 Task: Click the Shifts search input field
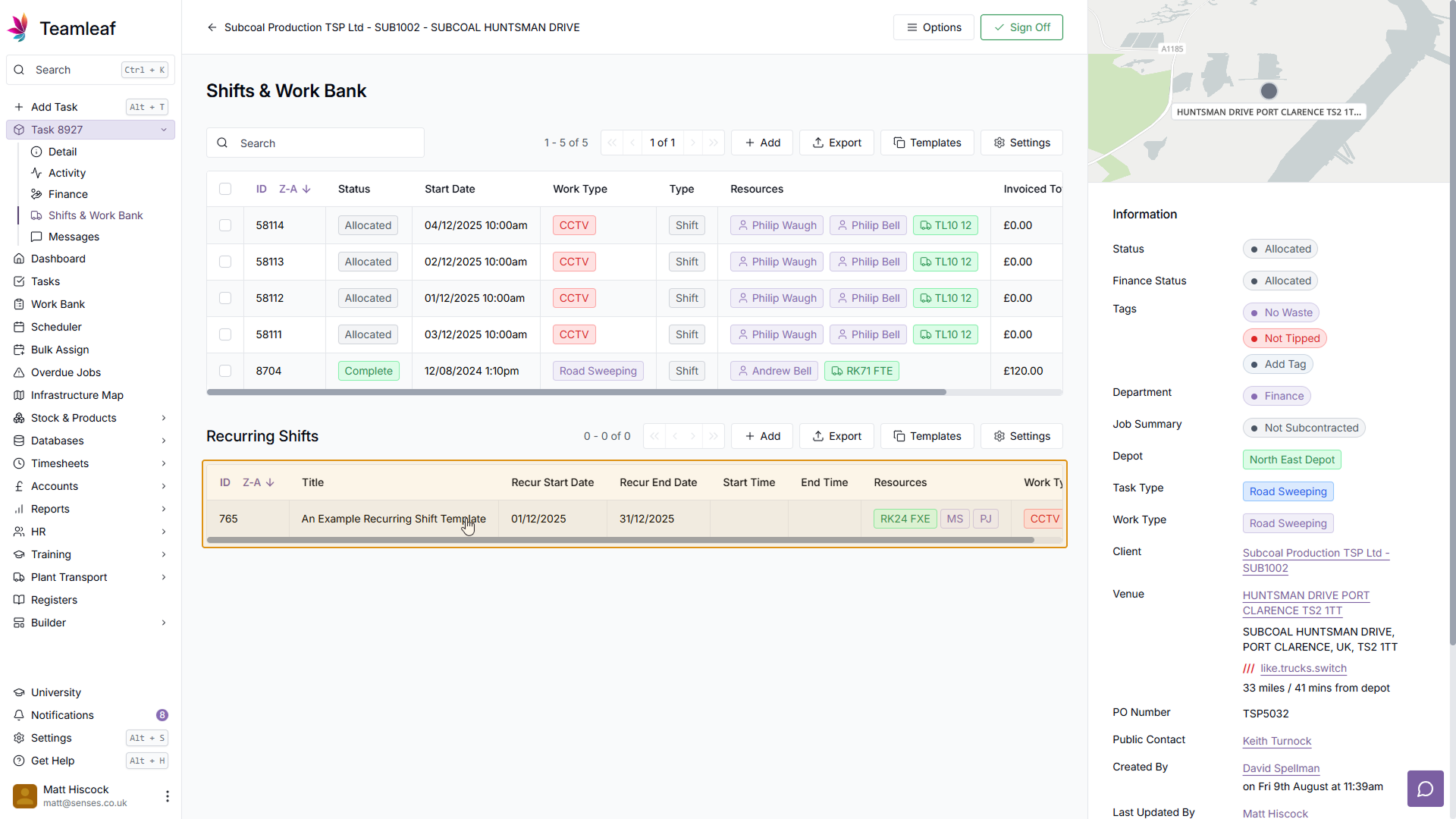326,143
